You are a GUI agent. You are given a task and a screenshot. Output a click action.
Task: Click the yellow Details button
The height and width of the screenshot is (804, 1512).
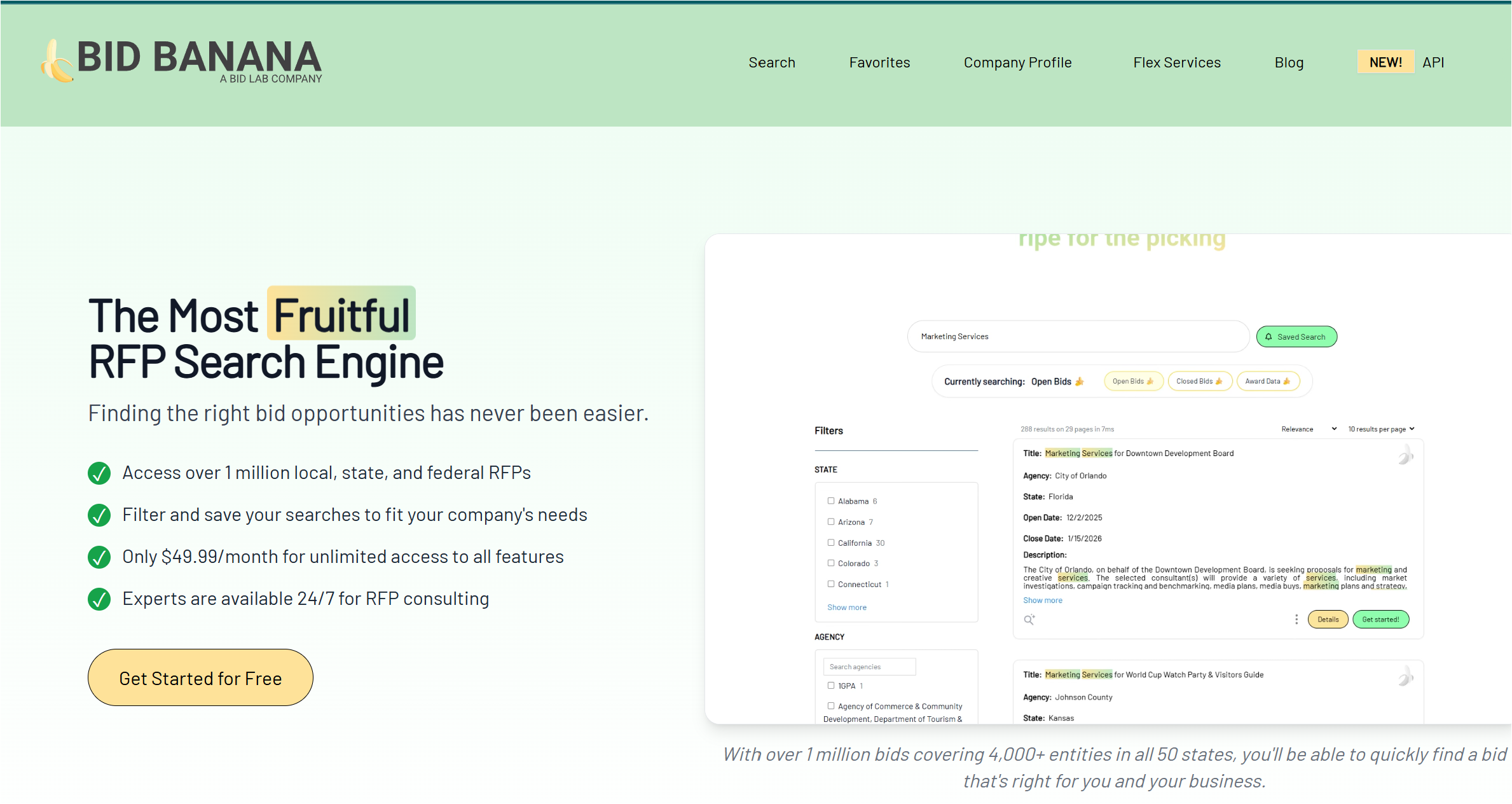[1328, 620]
